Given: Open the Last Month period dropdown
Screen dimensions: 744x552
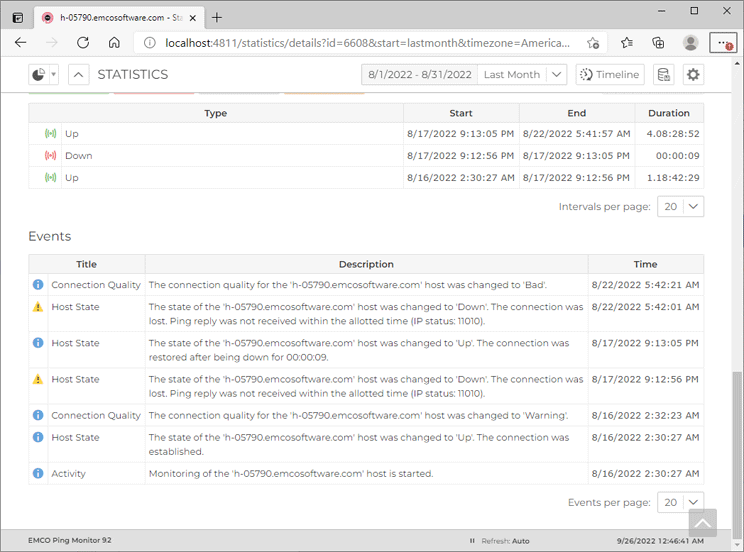Looking at the screenshot, I should click(522, 75).
